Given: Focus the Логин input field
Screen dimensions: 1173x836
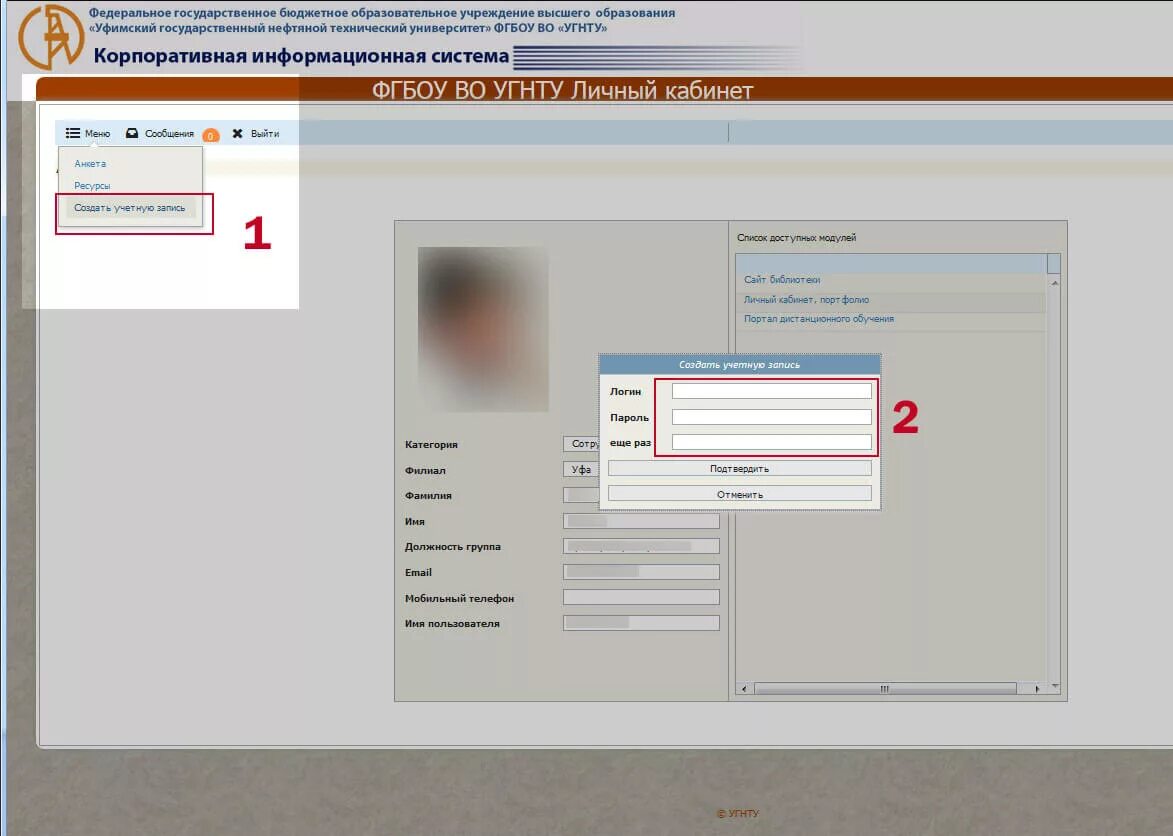Looking at the screenshot, I should tap(771, 391).
